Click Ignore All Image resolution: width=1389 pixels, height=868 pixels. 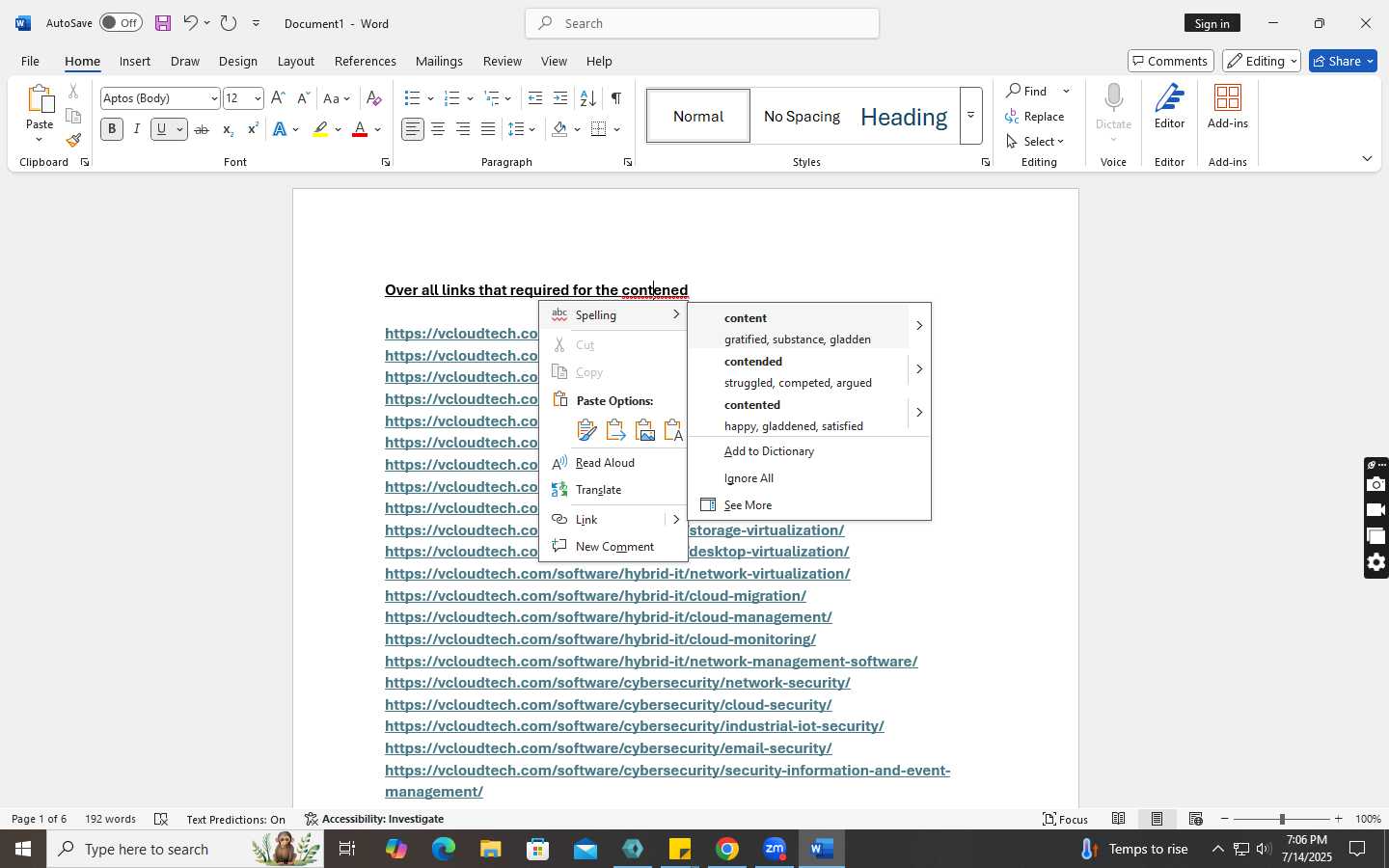[809, 478]
